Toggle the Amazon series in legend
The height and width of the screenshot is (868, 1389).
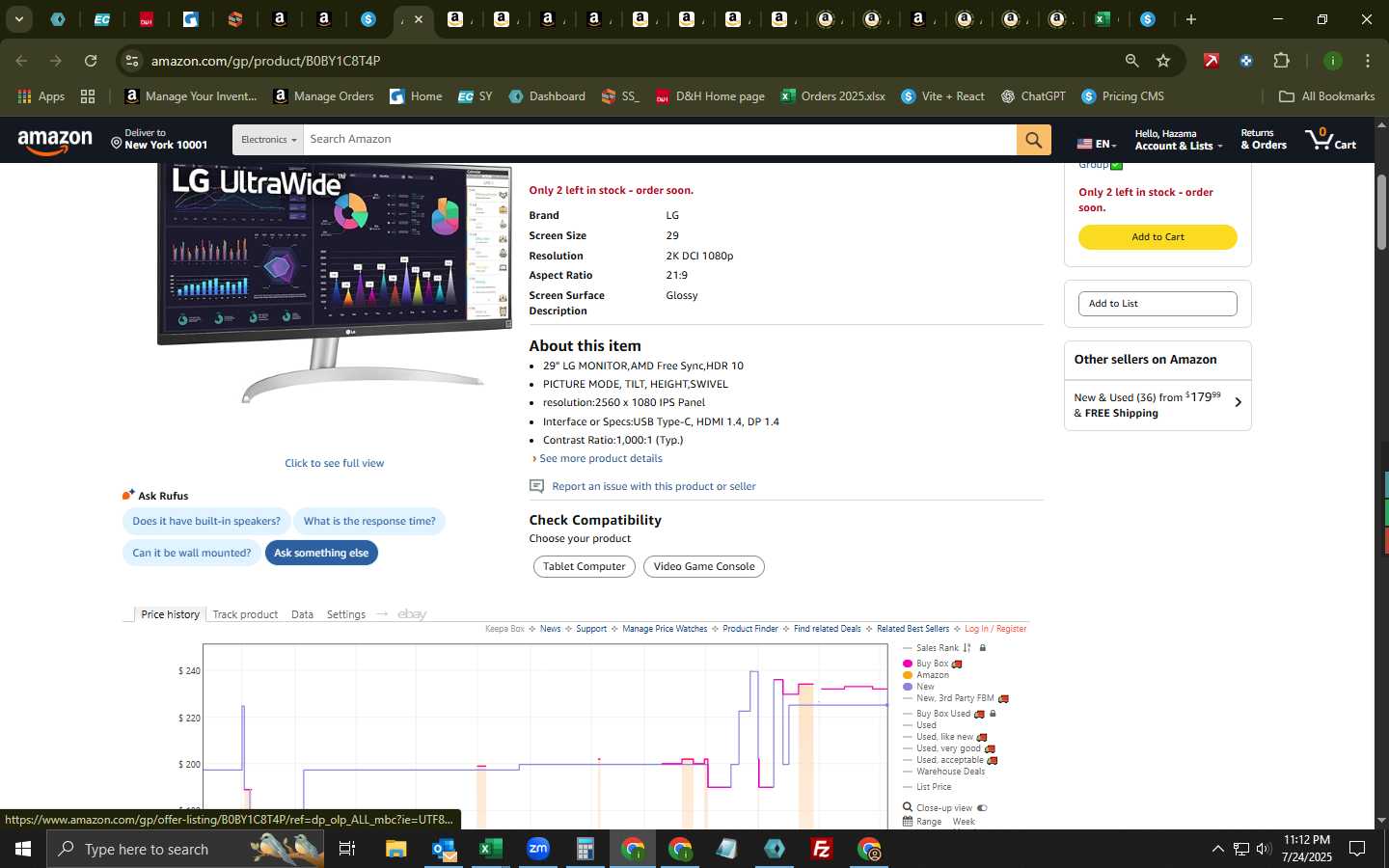tap(925, 675)
